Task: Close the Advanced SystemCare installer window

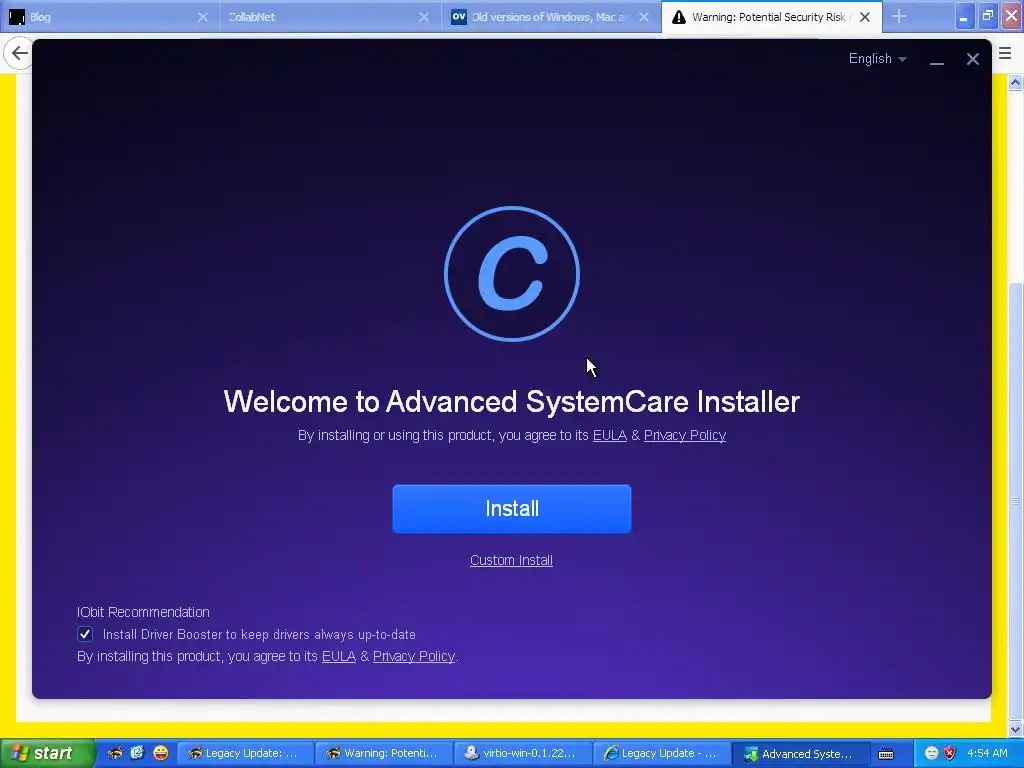Action: click(972, 59)
